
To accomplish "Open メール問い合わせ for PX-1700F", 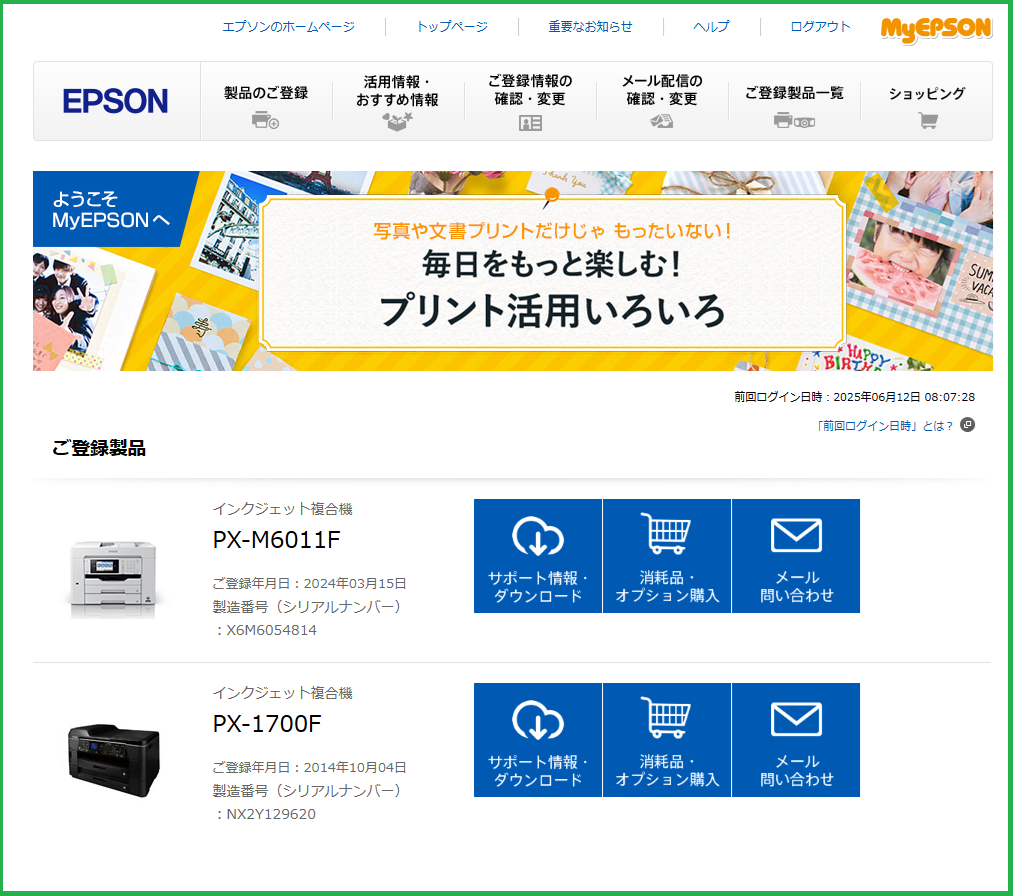I will point(796,740).
